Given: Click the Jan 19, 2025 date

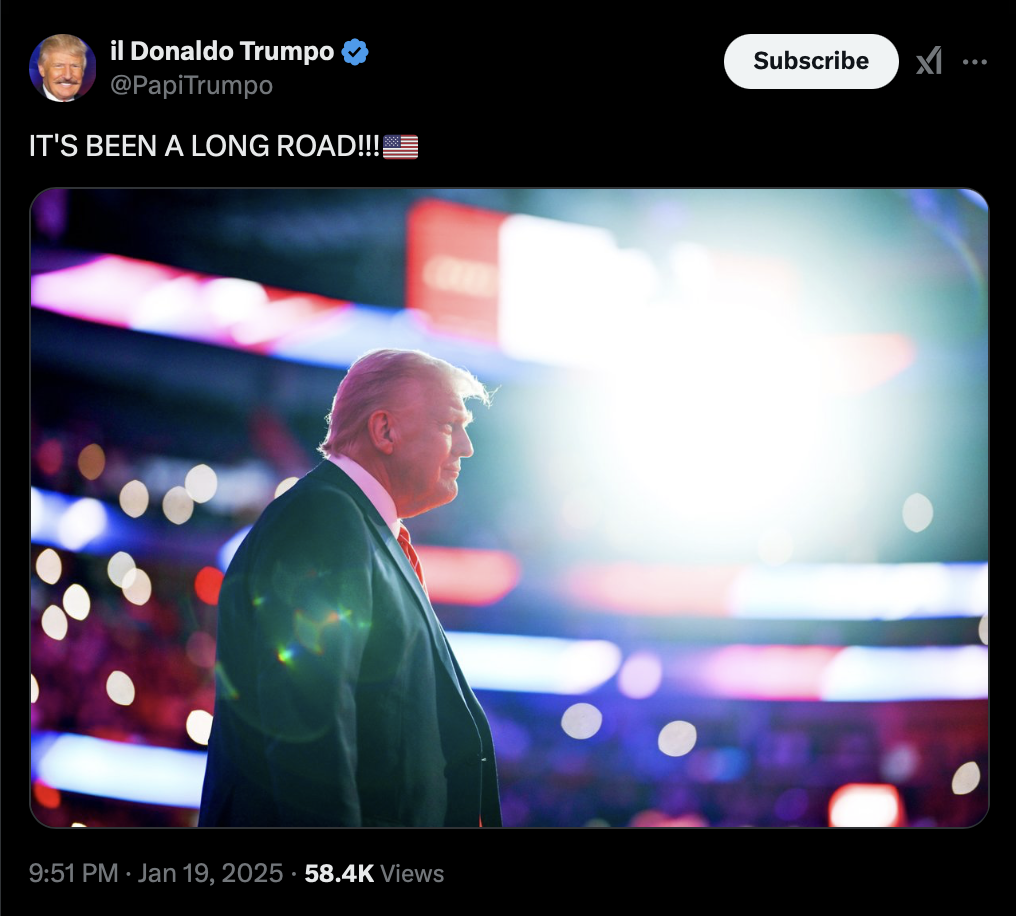Looking at the screenshot, I should (210, 873).
